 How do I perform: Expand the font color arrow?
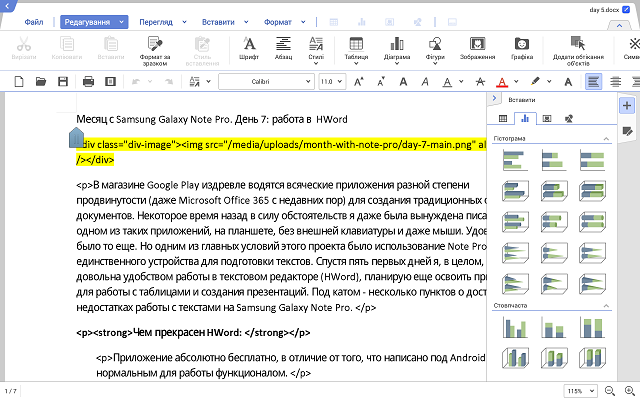[516, 82]
